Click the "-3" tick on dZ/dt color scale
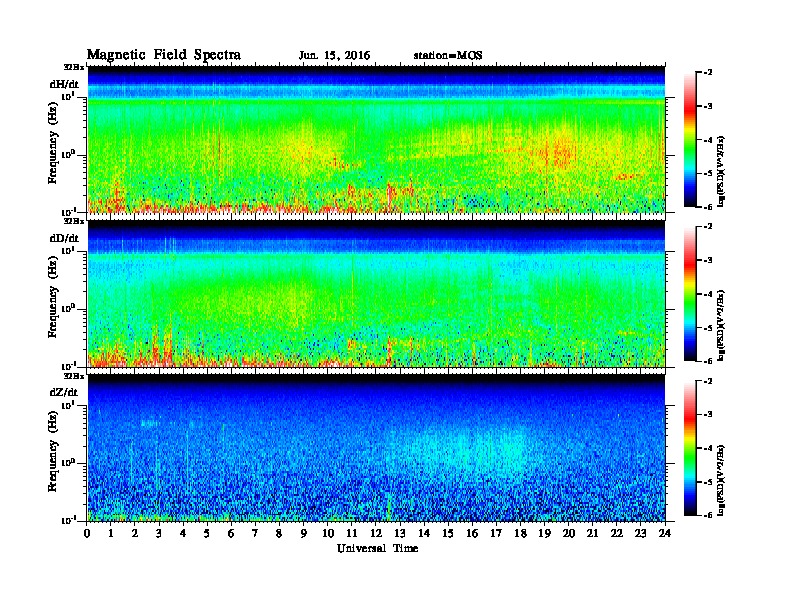 pyautogui.click(x=708, y=415)
